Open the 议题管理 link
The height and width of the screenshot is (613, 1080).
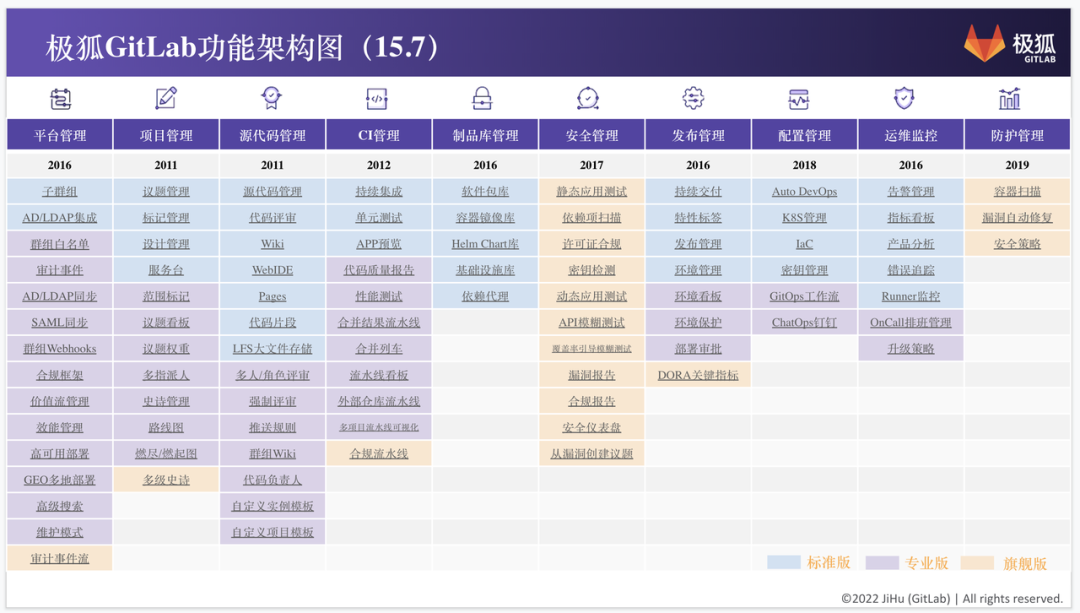pyautogui.click(x=166, y=191)
